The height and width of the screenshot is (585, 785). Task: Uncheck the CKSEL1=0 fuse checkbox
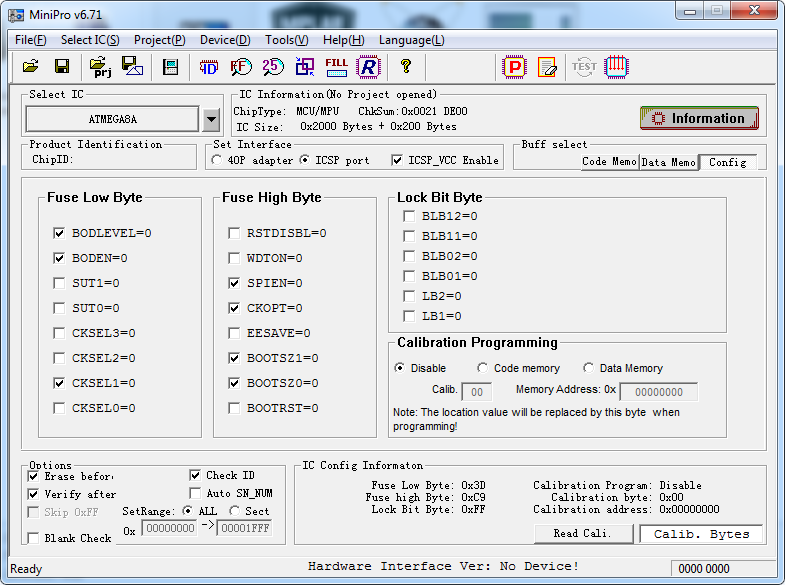coord(59,383)
